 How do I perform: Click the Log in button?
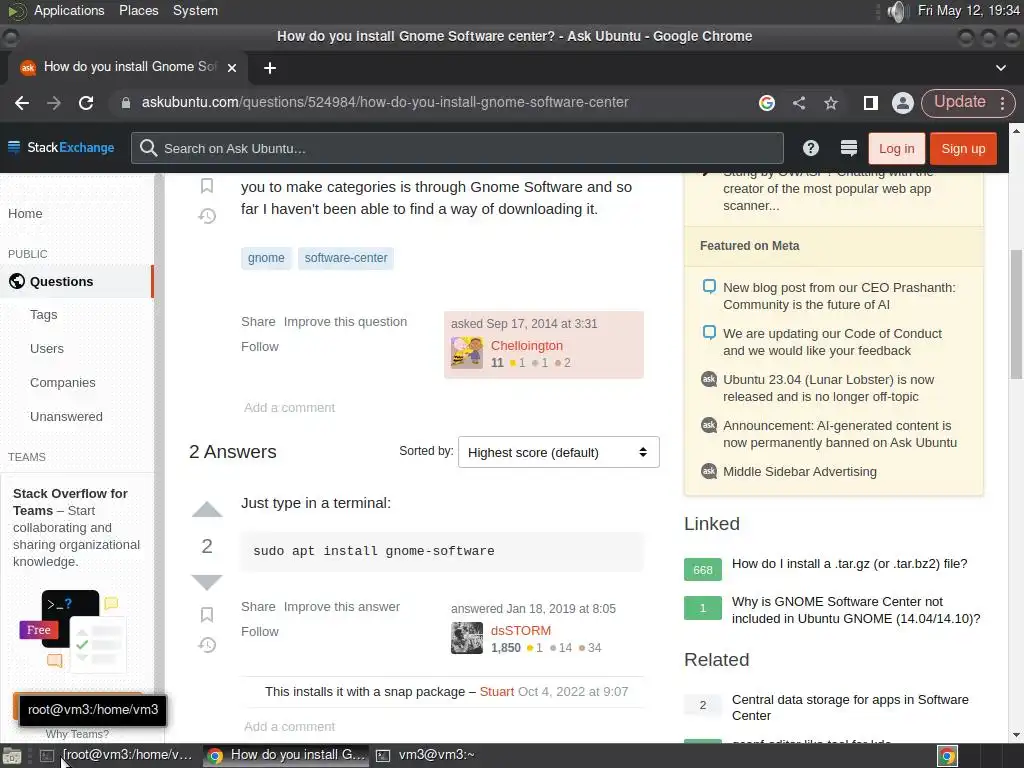tap(896, 148)
